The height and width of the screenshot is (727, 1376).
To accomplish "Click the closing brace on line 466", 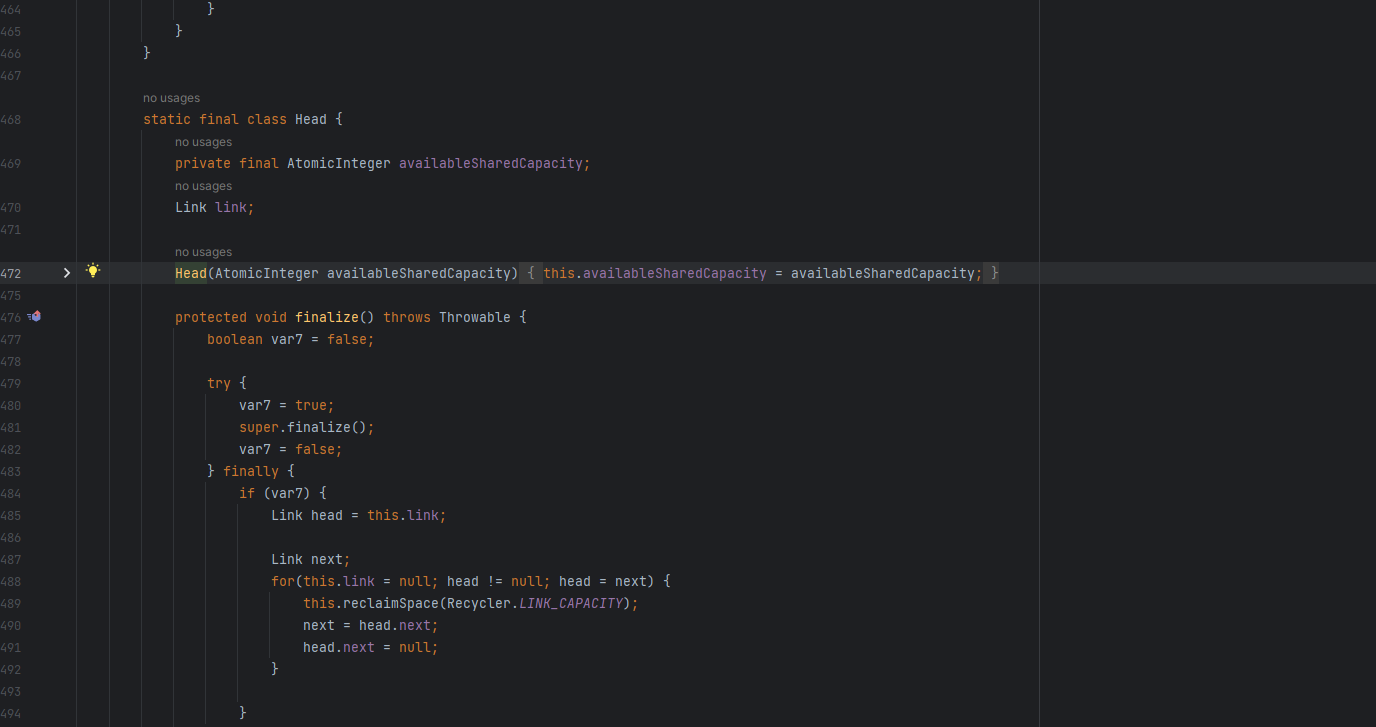I will click(145, 53).
